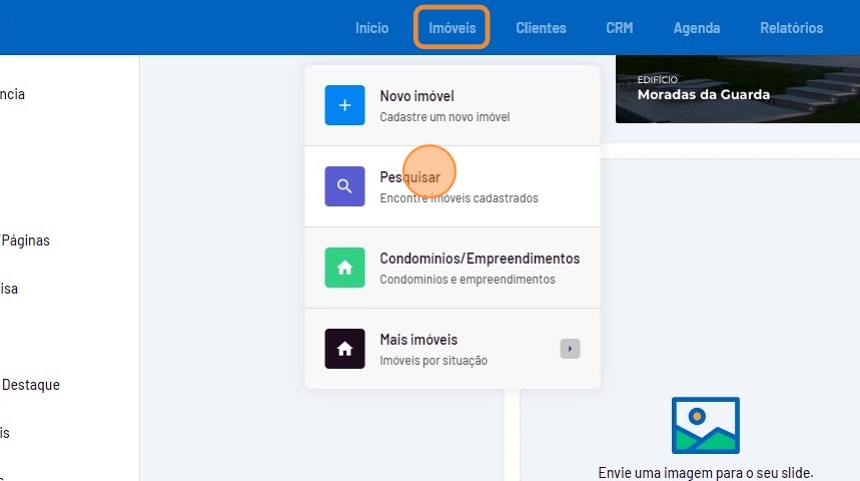The height and width of the screenshot is (481, 860).
Task: Open the Imóveis menu in navbar
Action: coord(452,28)
